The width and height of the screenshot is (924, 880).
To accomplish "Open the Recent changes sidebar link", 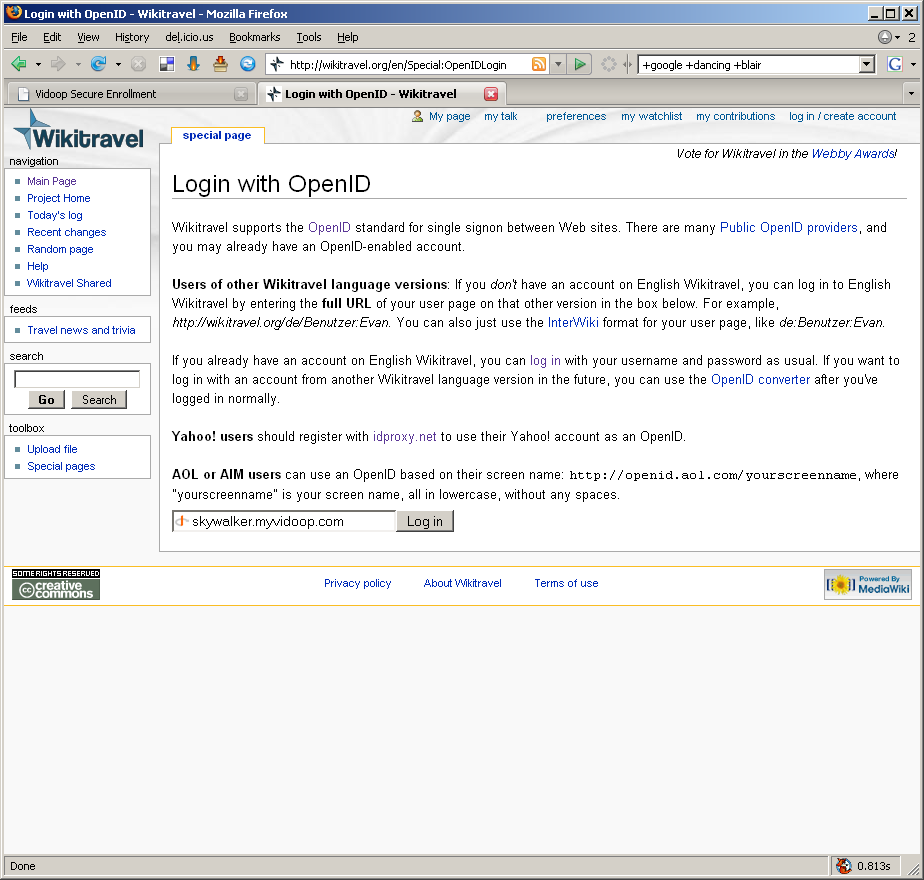I will pos(67,232).
